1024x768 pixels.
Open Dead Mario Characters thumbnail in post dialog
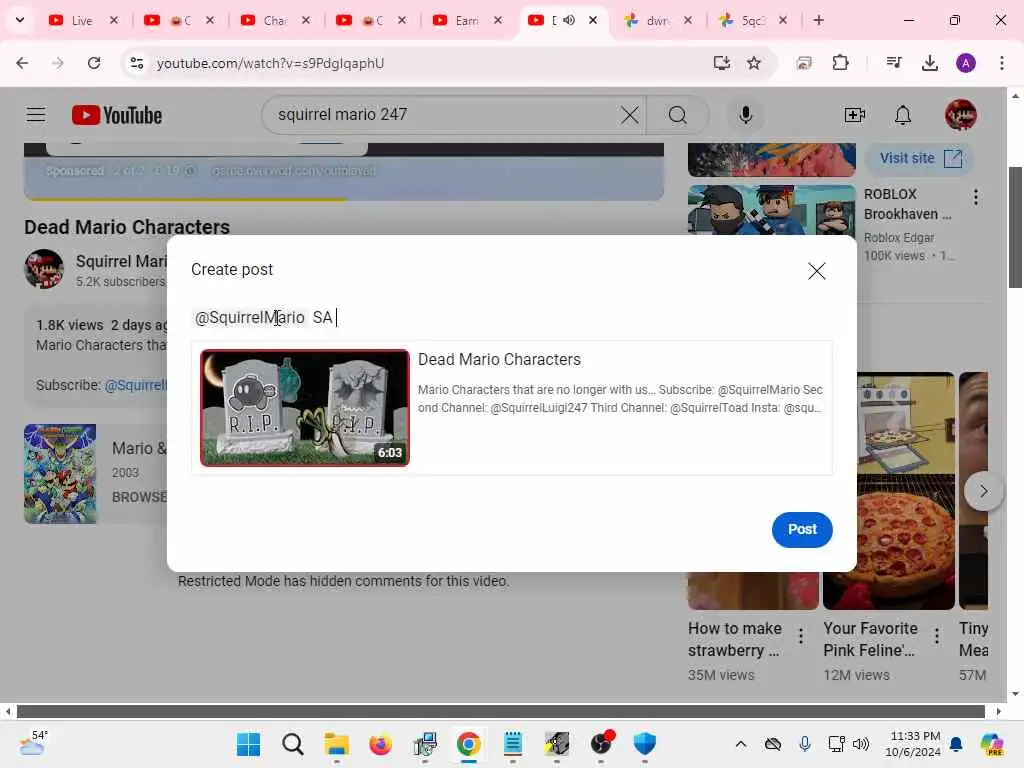pyautogui.click(x=305, y=408)
